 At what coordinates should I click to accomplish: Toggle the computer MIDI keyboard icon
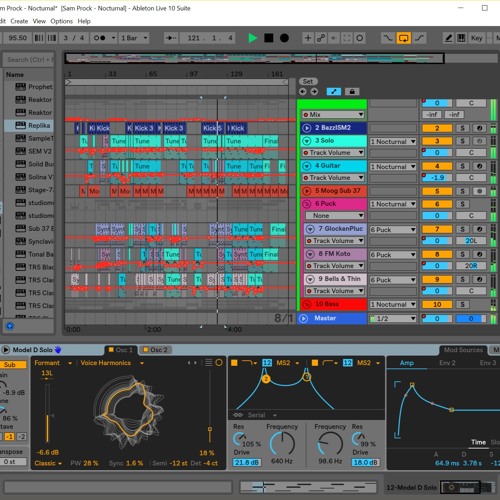461,38
